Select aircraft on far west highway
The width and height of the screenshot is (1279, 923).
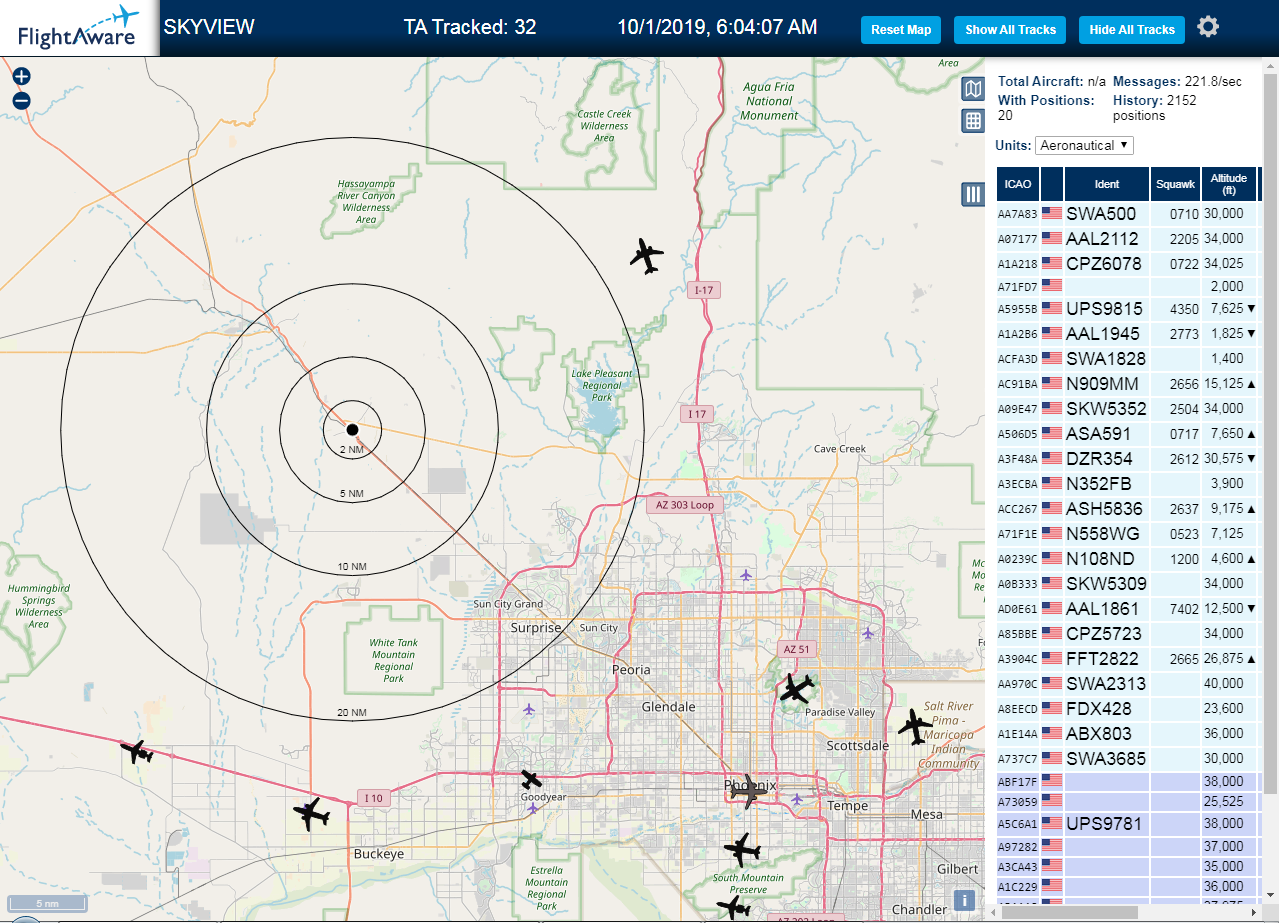pos(137,751)
